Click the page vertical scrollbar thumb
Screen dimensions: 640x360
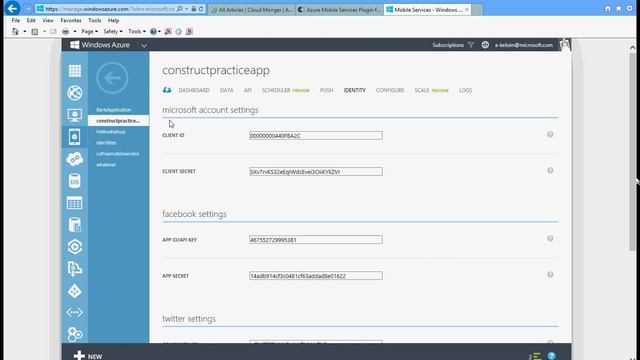[632, 151]
